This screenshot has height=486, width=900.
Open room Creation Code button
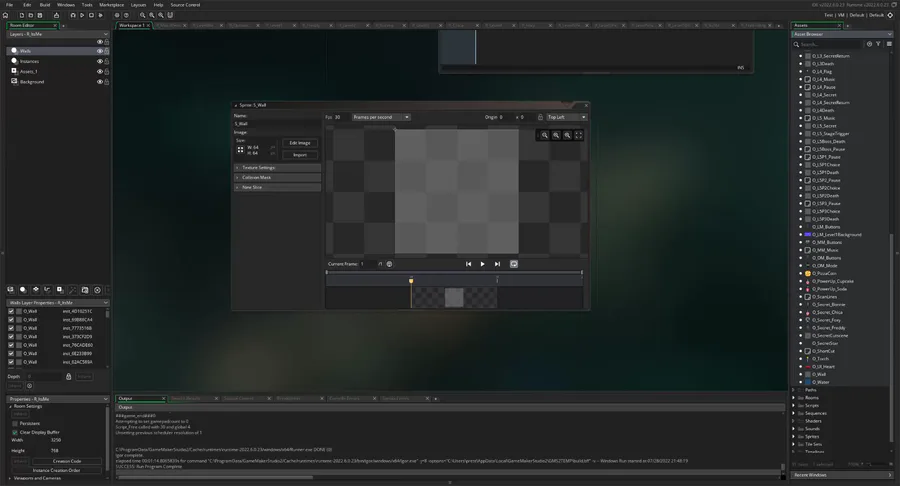point(67,461)
